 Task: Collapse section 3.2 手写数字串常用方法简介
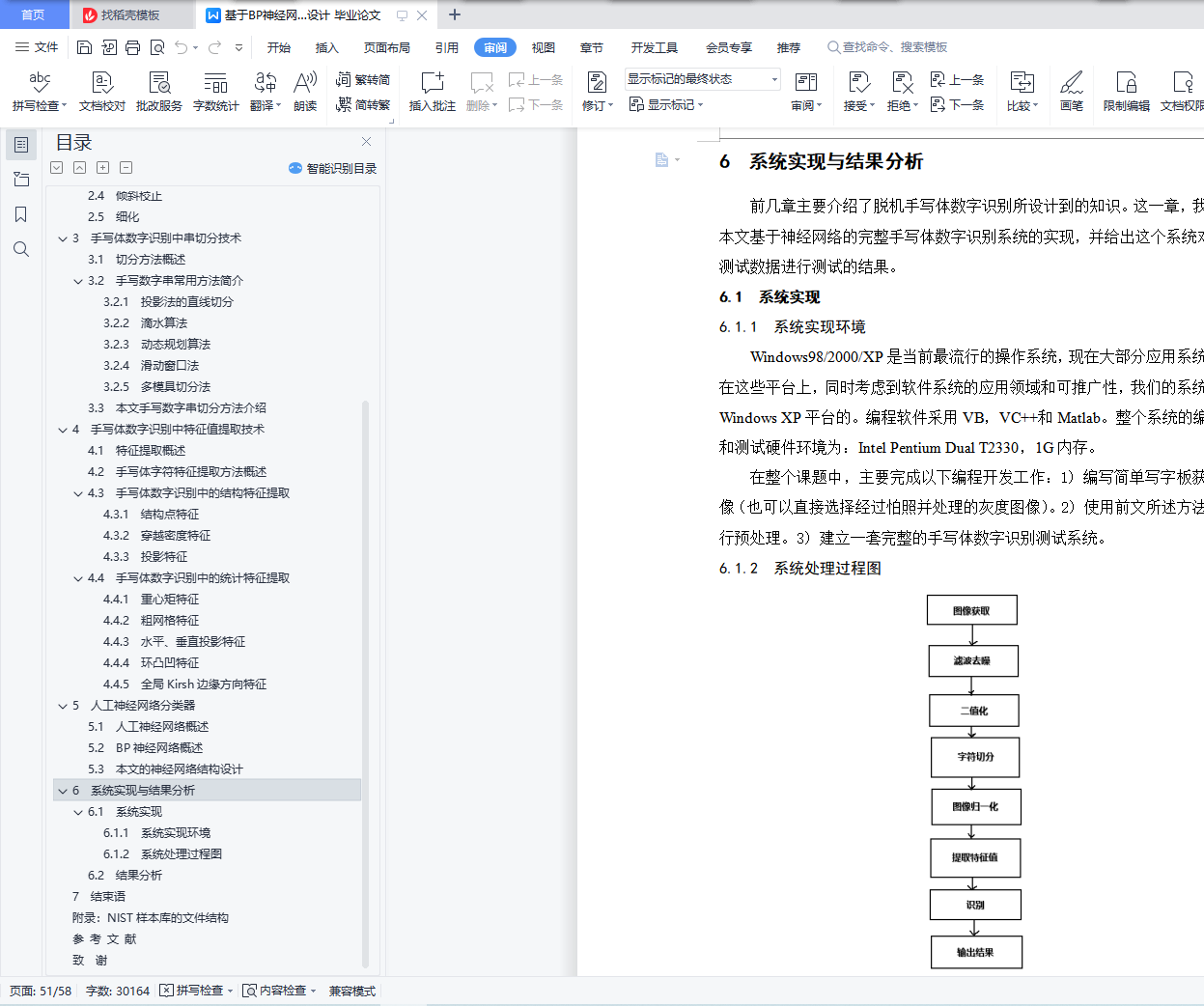pos(78,281)
